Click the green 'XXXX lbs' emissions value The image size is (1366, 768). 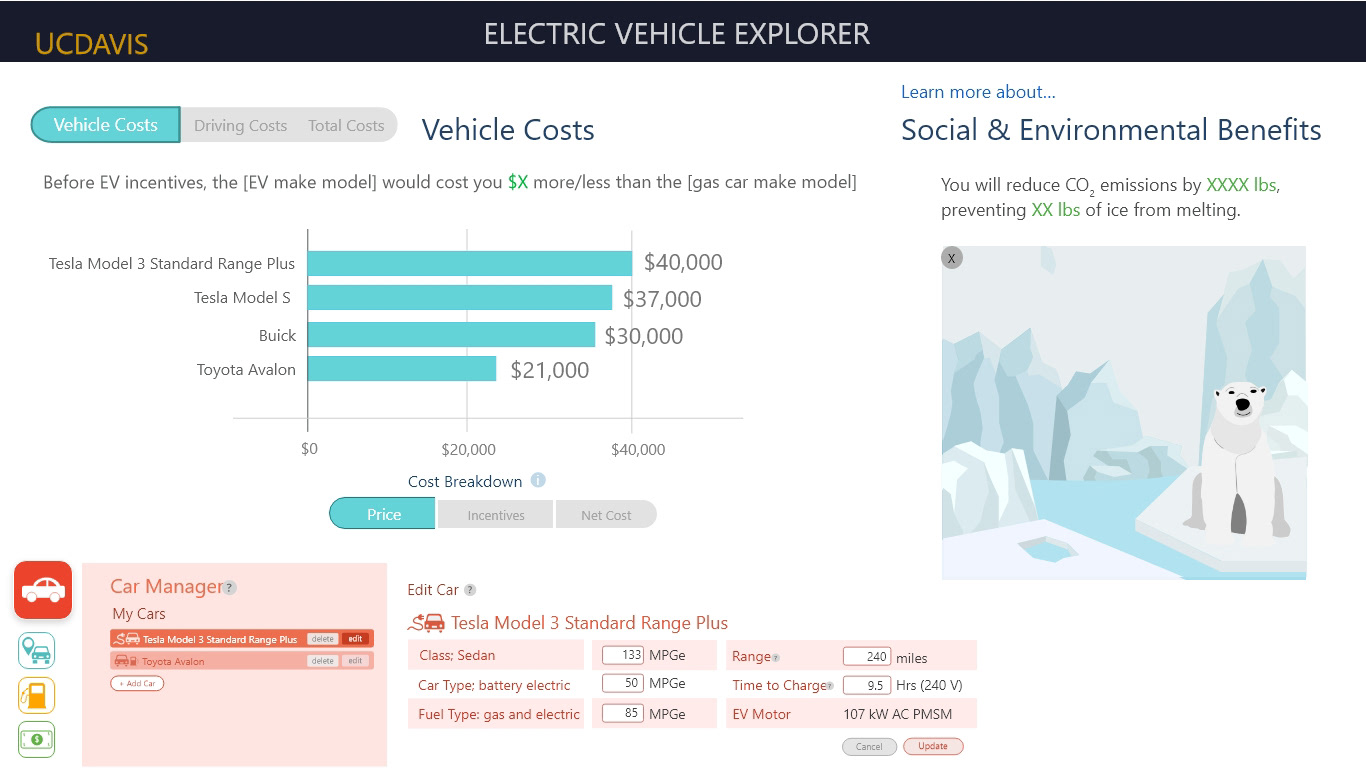pos(1242,185)
